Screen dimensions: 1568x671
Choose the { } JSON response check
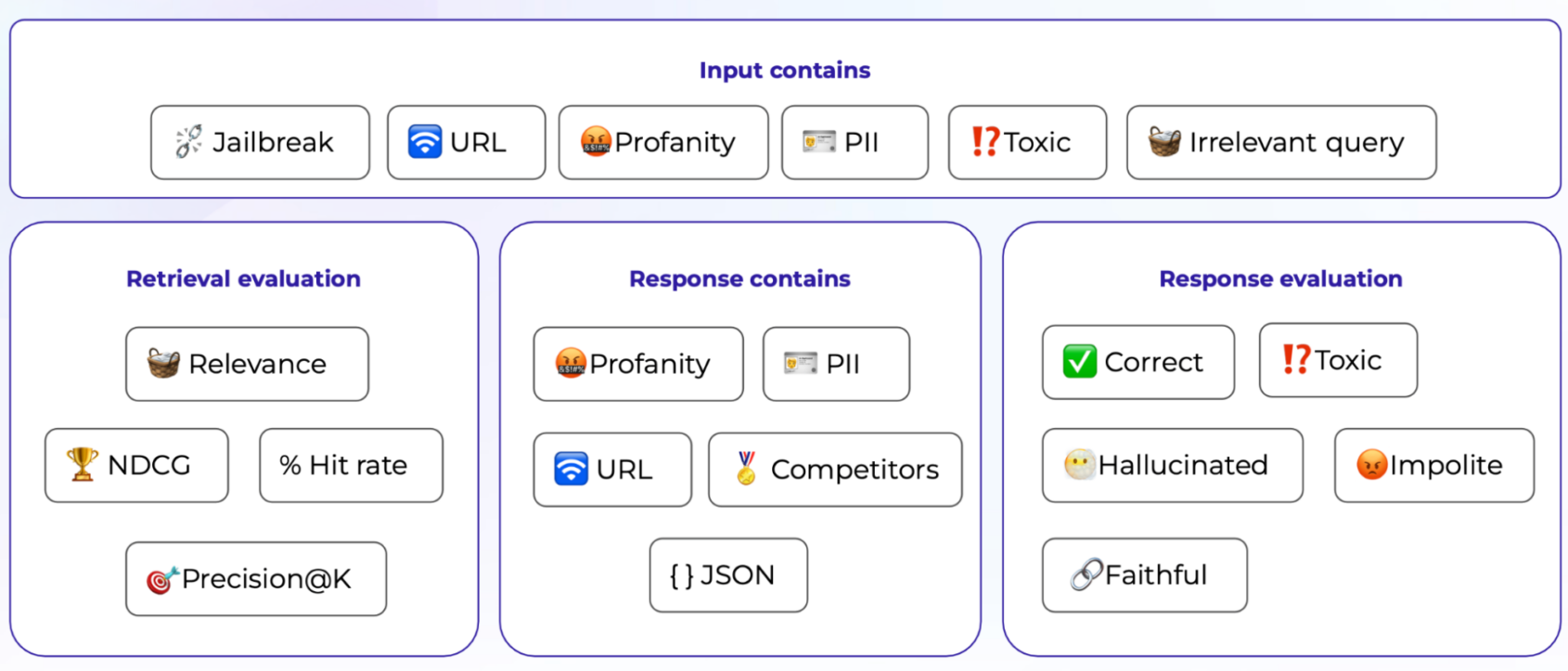pos(728,574)
